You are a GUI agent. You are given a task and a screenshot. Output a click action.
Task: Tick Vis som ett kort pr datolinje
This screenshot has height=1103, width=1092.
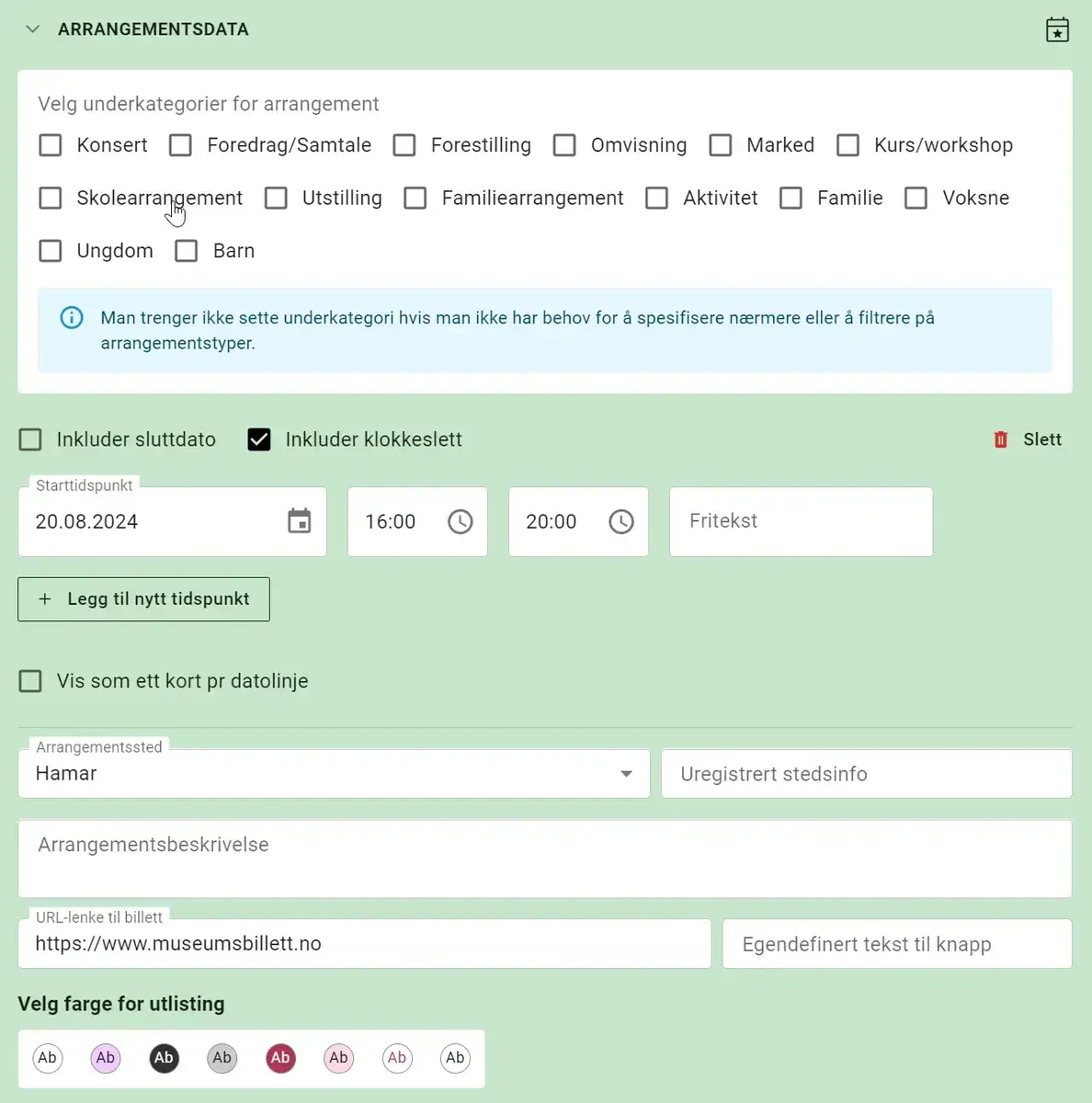(x=30, y=681)
